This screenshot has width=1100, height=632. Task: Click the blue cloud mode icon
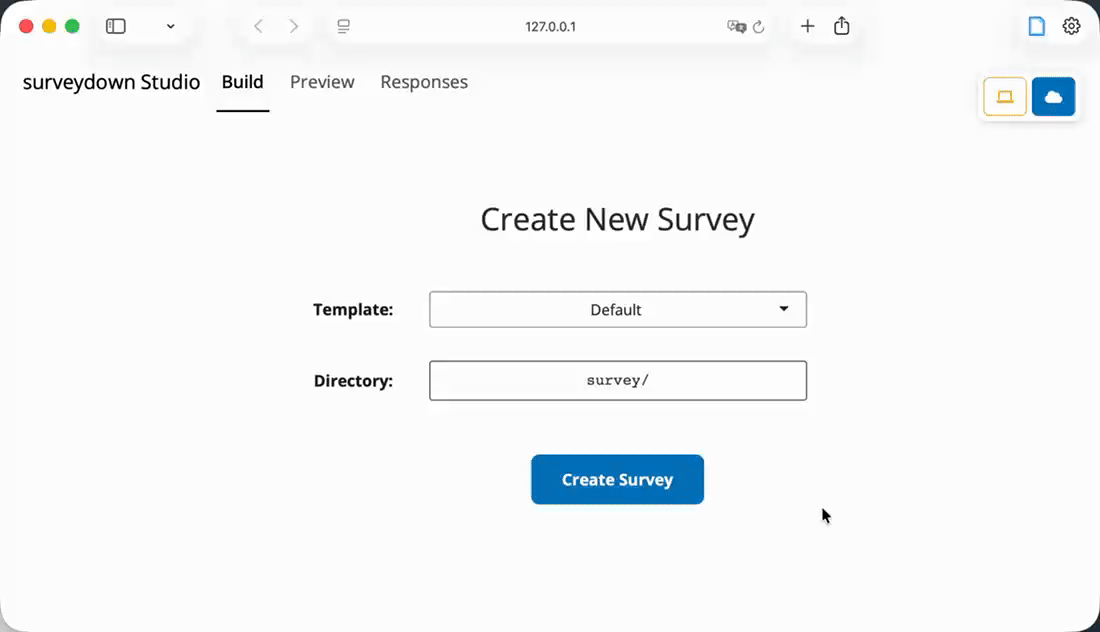click(x=1053, y=97)
